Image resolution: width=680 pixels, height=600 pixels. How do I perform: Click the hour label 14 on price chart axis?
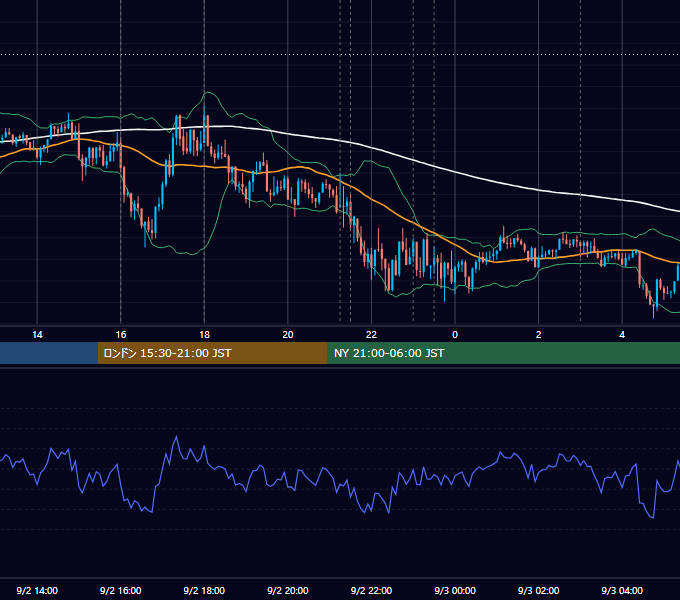(x=37, y=335)
